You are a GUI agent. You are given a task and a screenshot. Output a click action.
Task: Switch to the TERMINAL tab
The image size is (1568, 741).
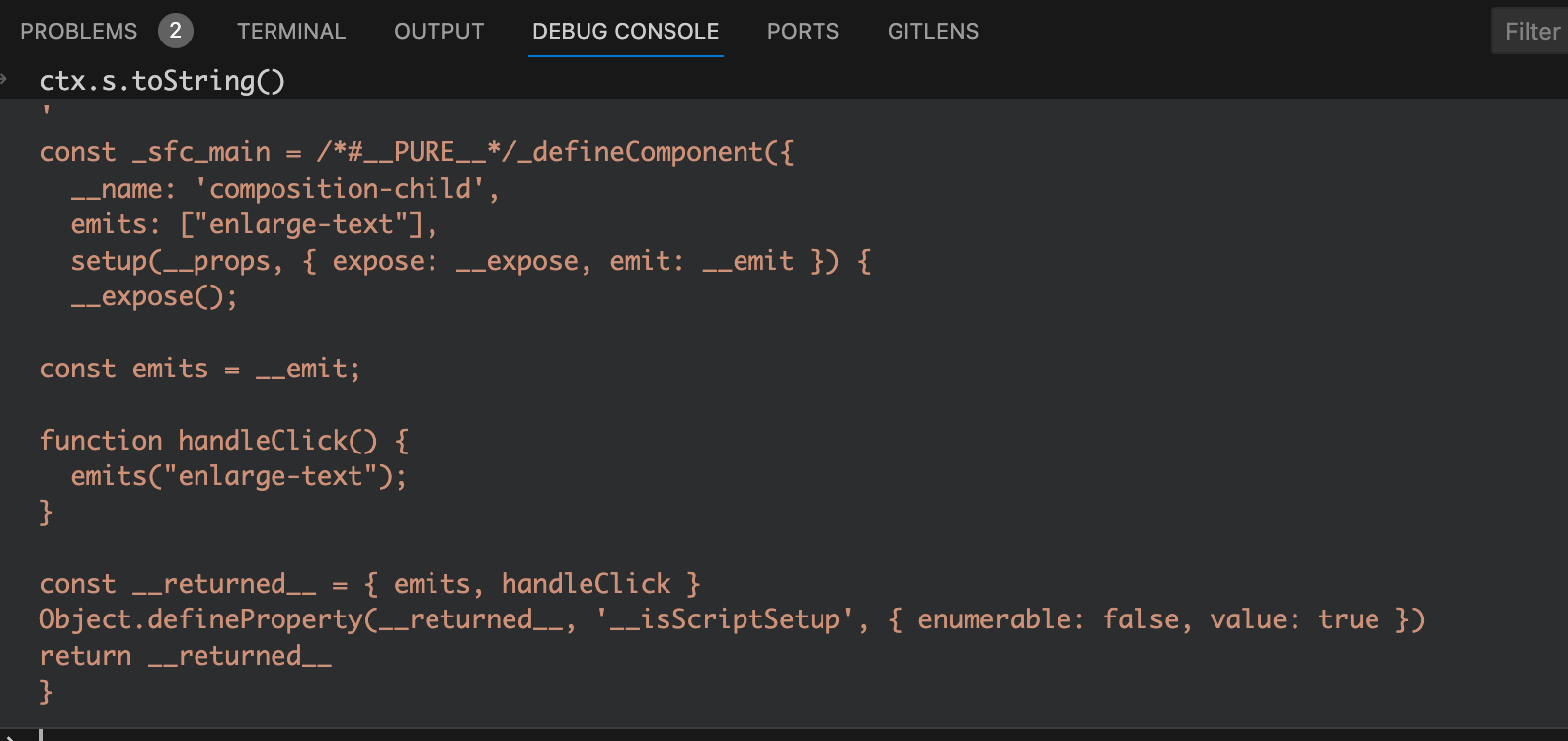coord(291,31)
